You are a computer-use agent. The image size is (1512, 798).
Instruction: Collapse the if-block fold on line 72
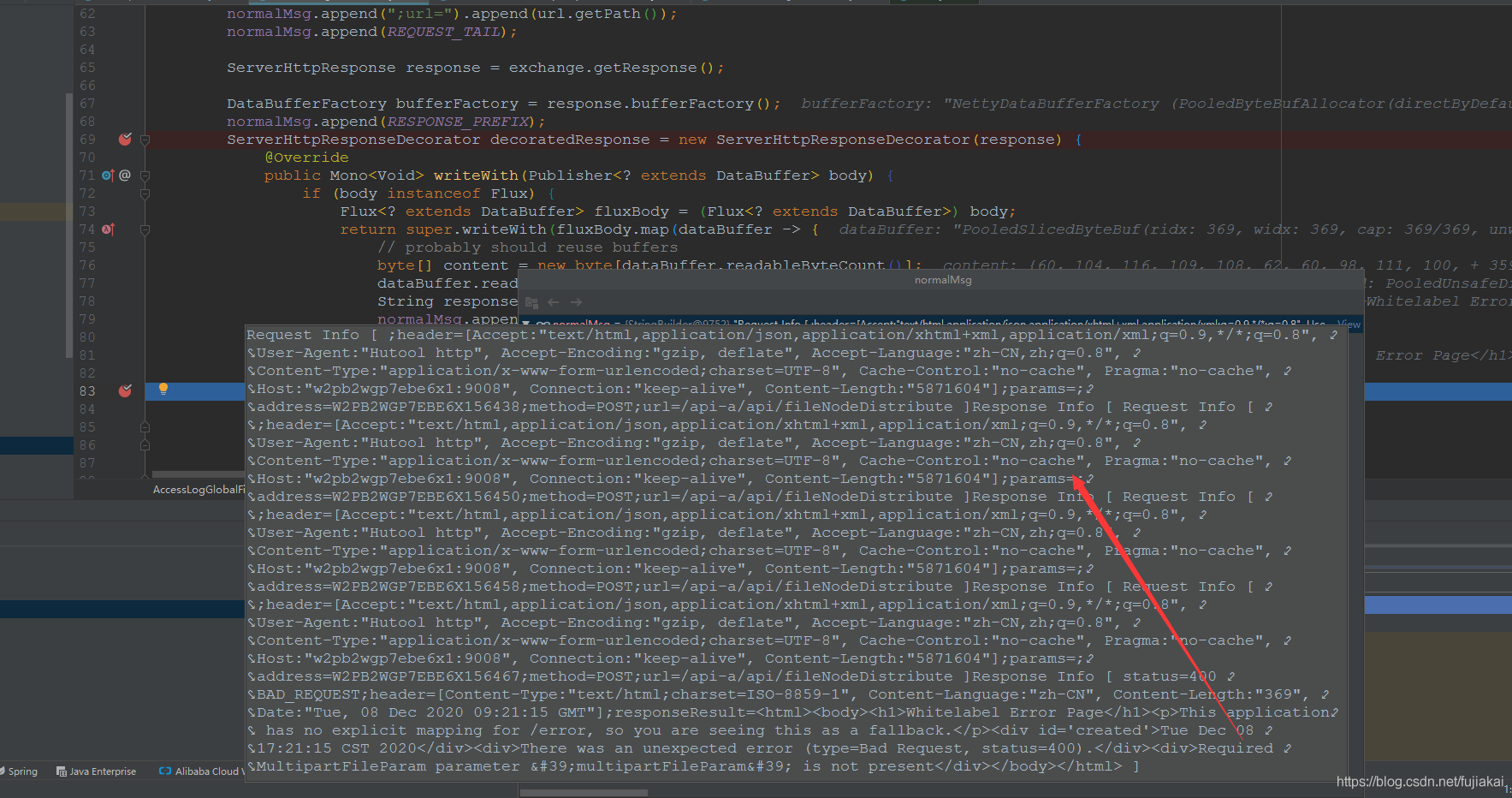(x=145, y=194)
